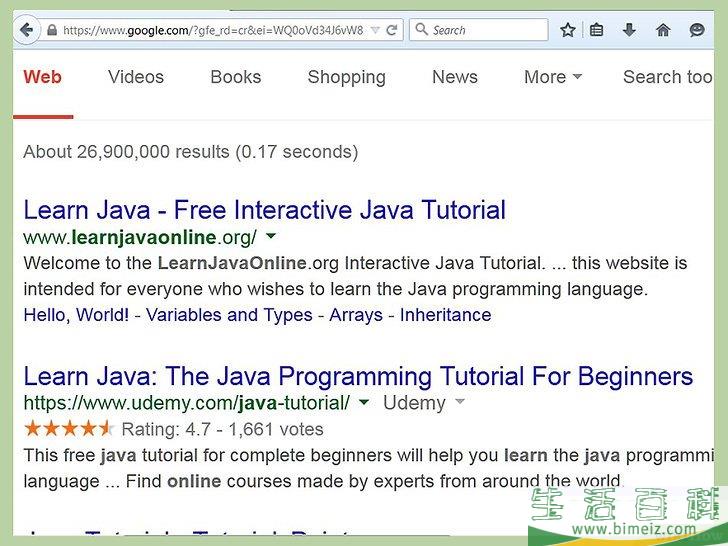
Task: Focus the browser Search input field
Action: point(479,30)
